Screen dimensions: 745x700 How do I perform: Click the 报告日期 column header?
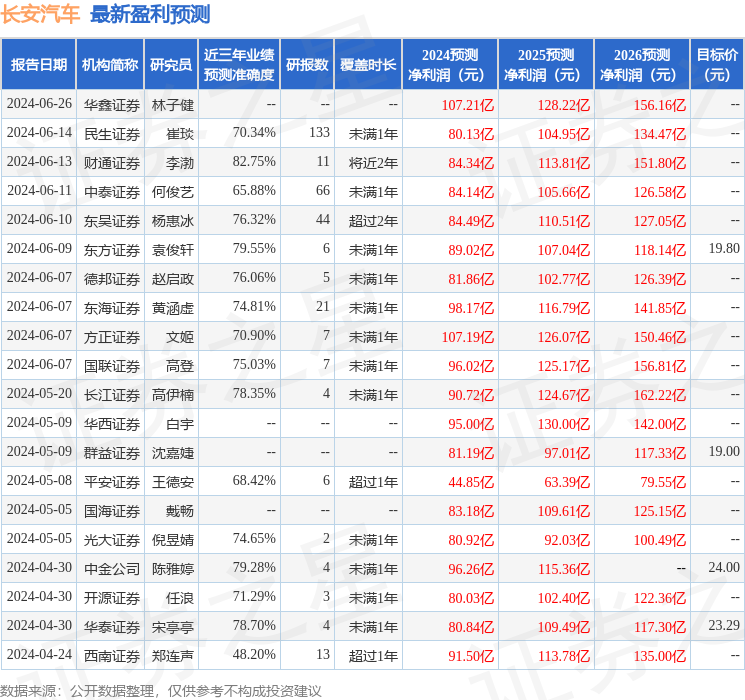click(x=38, y=65)
